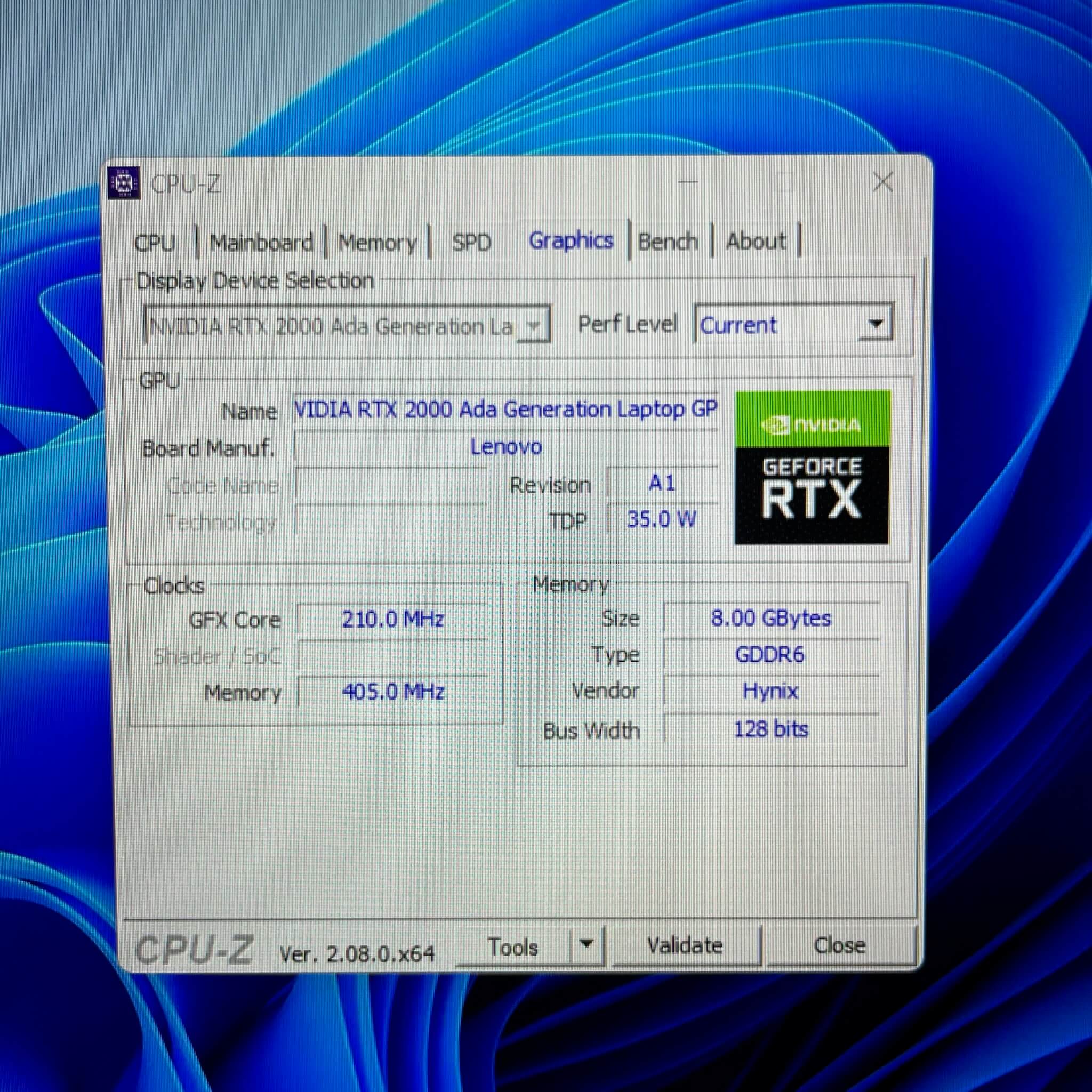The image size is (1092, 1092).
Task: Minimize the CPU-Z window
Action: tap(688, 182)
